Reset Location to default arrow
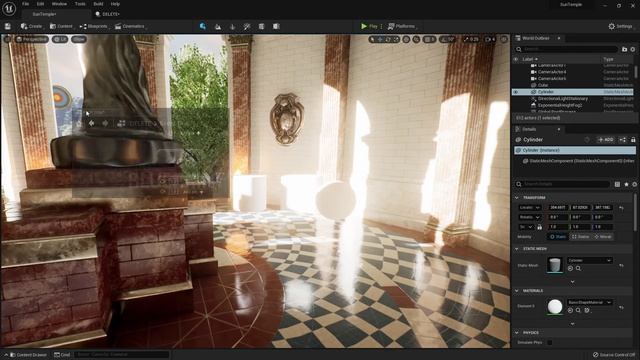 pos(621,208)
